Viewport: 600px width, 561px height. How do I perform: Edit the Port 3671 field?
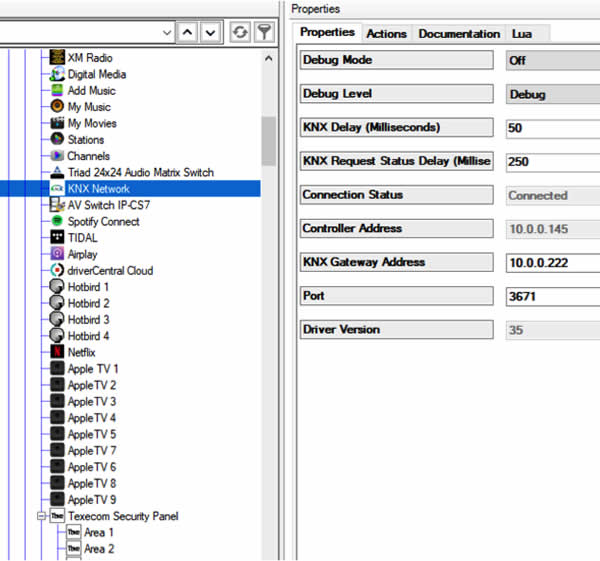point(553,297)
